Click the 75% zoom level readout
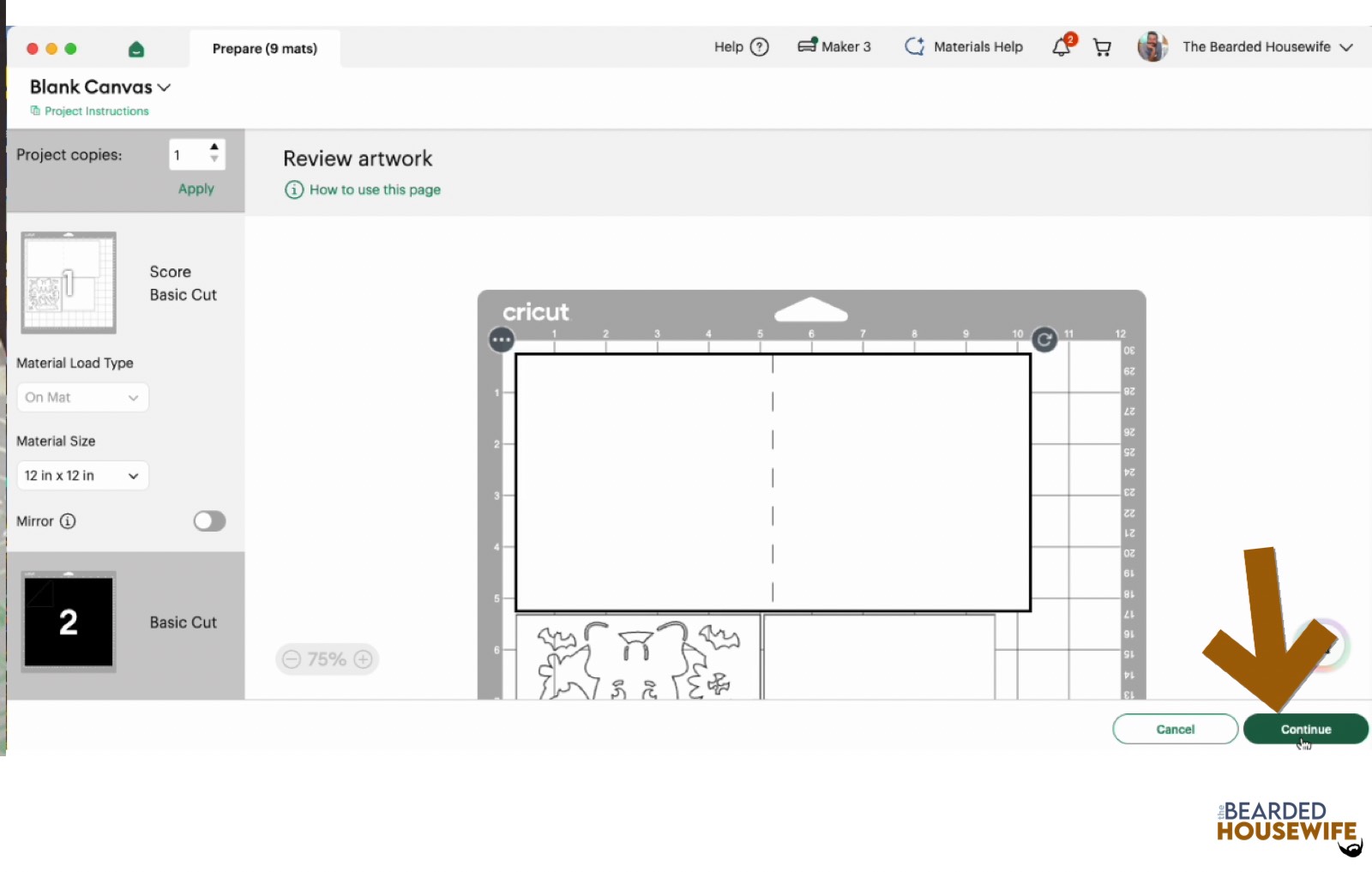This screenshot has width=1372, height=872. 327,659
